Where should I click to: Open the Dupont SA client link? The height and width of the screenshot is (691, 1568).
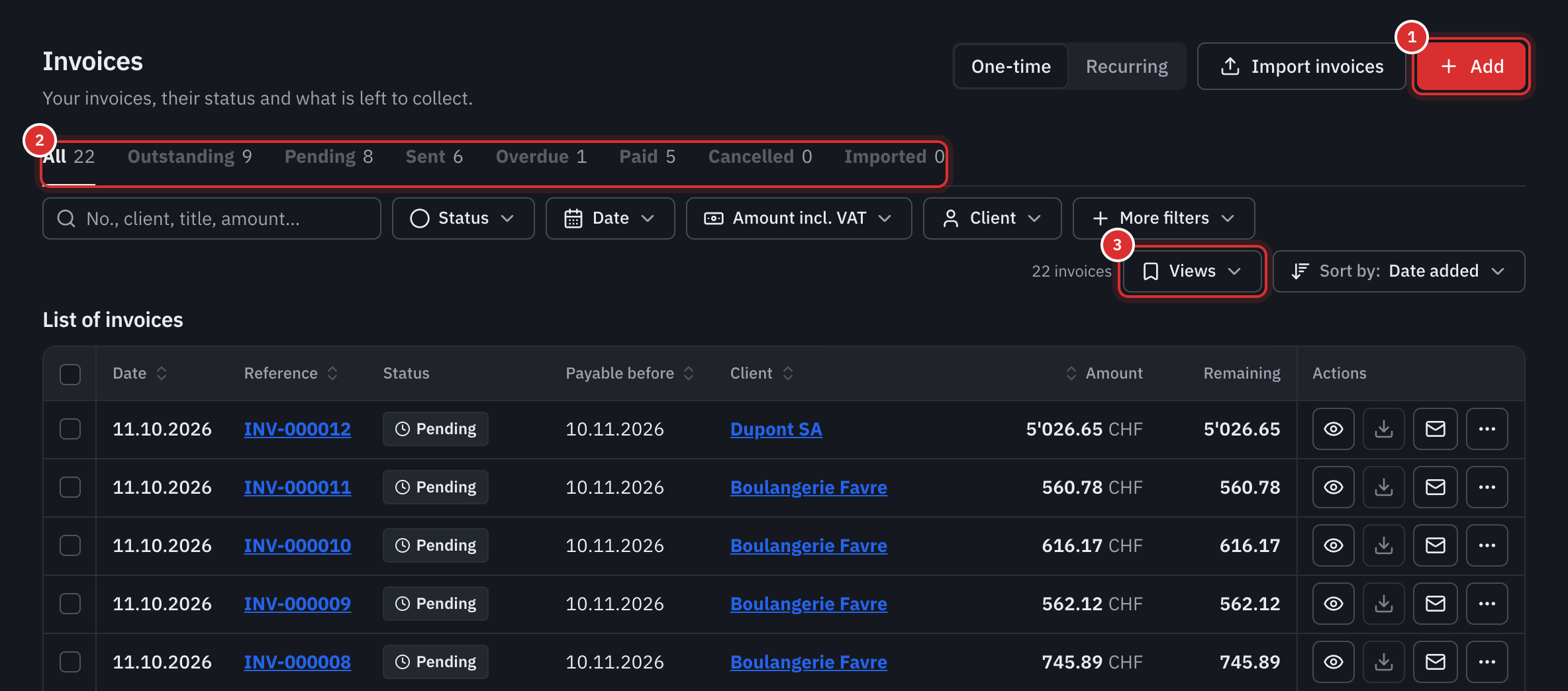[776, 429]
